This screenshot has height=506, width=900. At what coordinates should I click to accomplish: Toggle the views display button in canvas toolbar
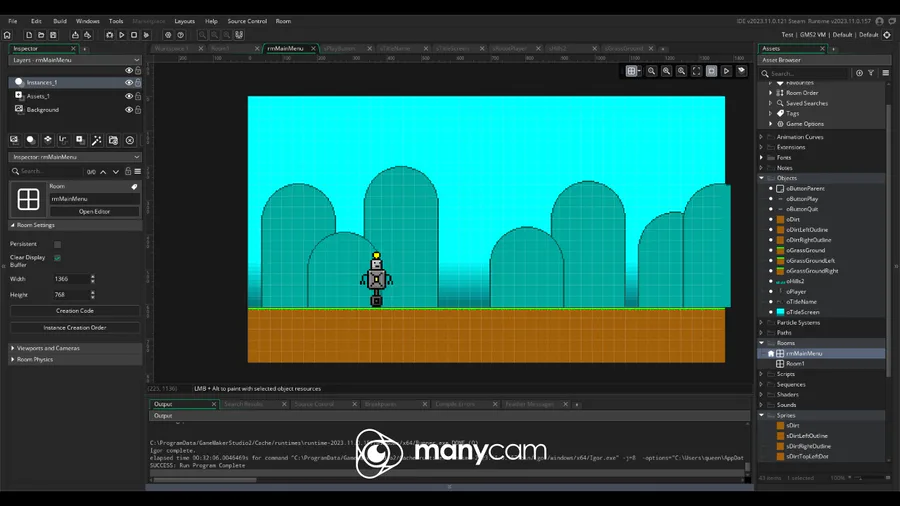click(x=711, y=71)
